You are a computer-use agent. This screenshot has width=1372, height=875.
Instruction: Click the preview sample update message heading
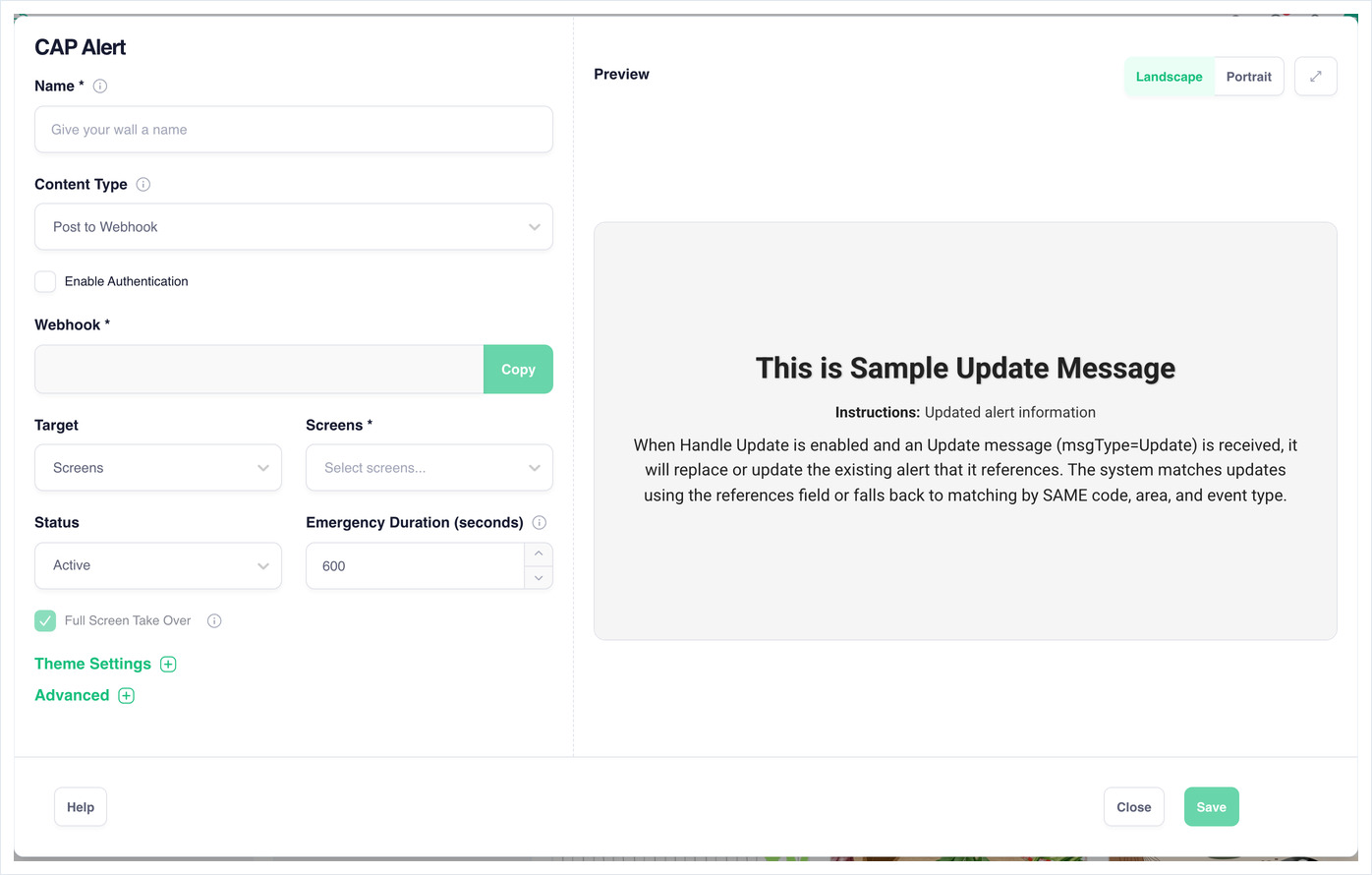pyautogui.click(x=965, y=368)
